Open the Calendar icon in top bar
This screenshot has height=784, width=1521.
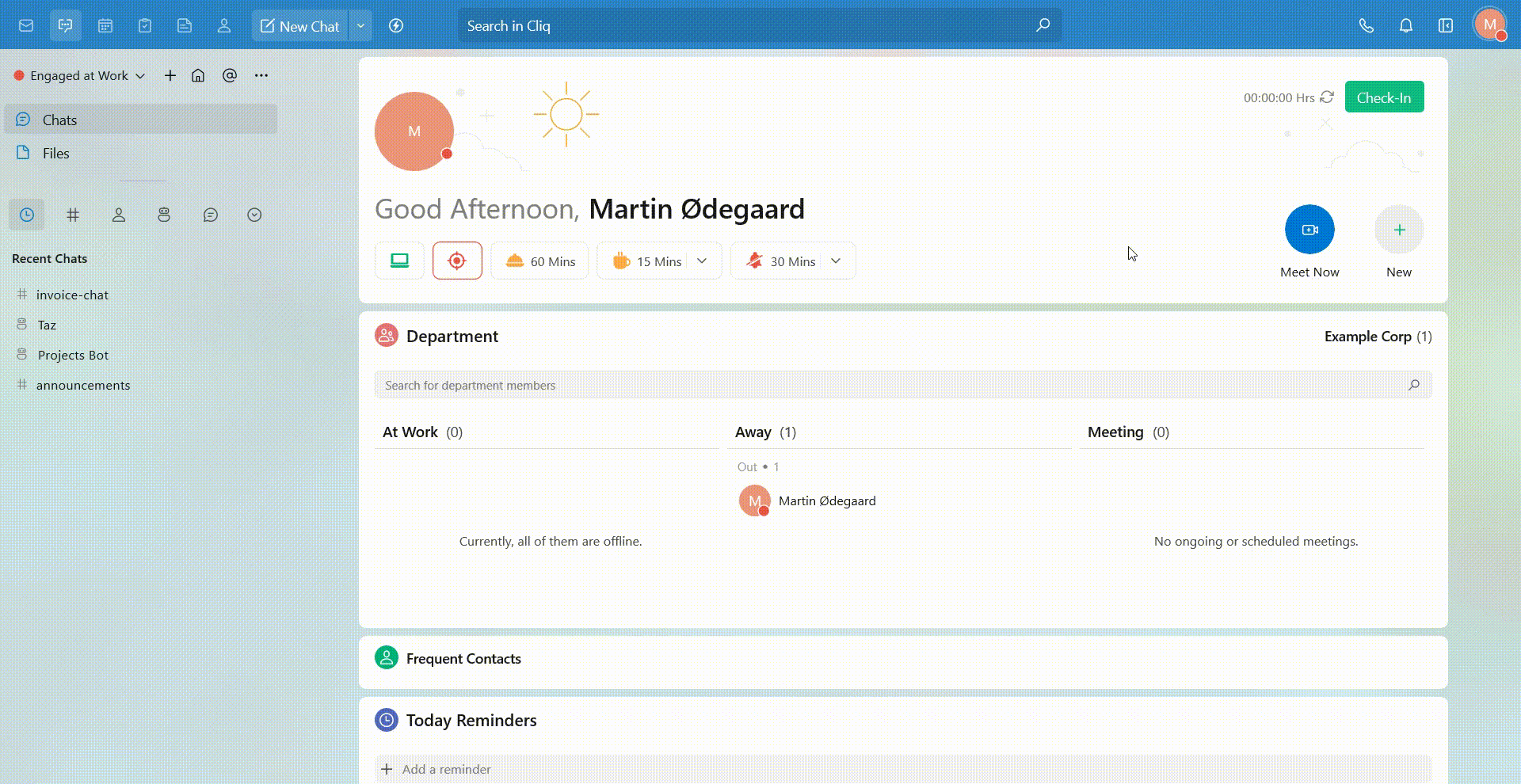point(105,25)
